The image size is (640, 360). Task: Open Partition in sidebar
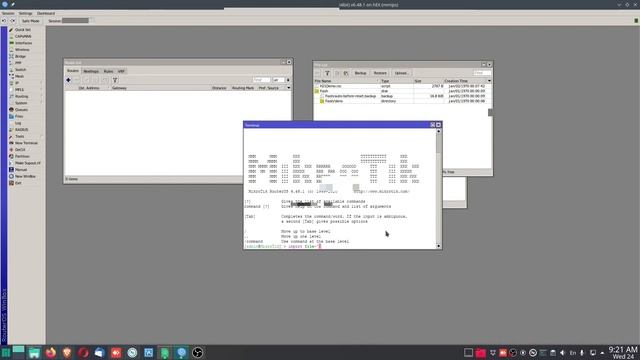click(x=23, y=156)
